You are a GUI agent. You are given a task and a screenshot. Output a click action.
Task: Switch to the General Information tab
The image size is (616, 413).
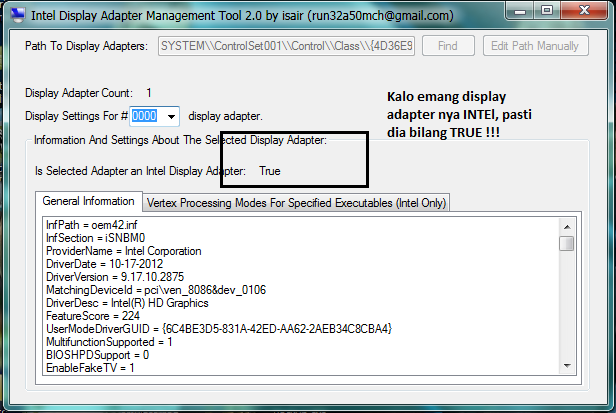(x=88, y=201)
